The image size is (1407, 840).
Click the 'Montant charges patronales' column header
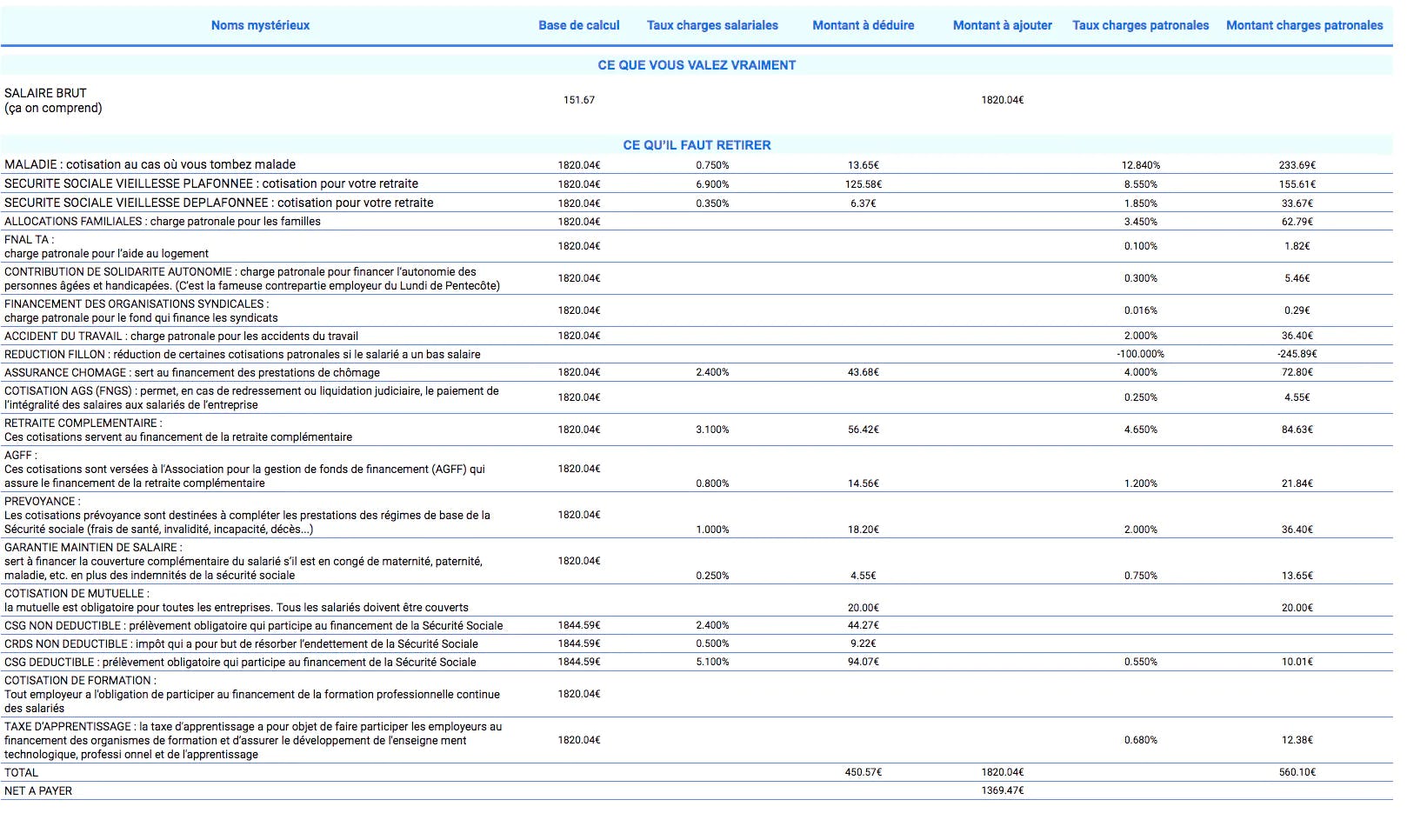pos(1304,25)
